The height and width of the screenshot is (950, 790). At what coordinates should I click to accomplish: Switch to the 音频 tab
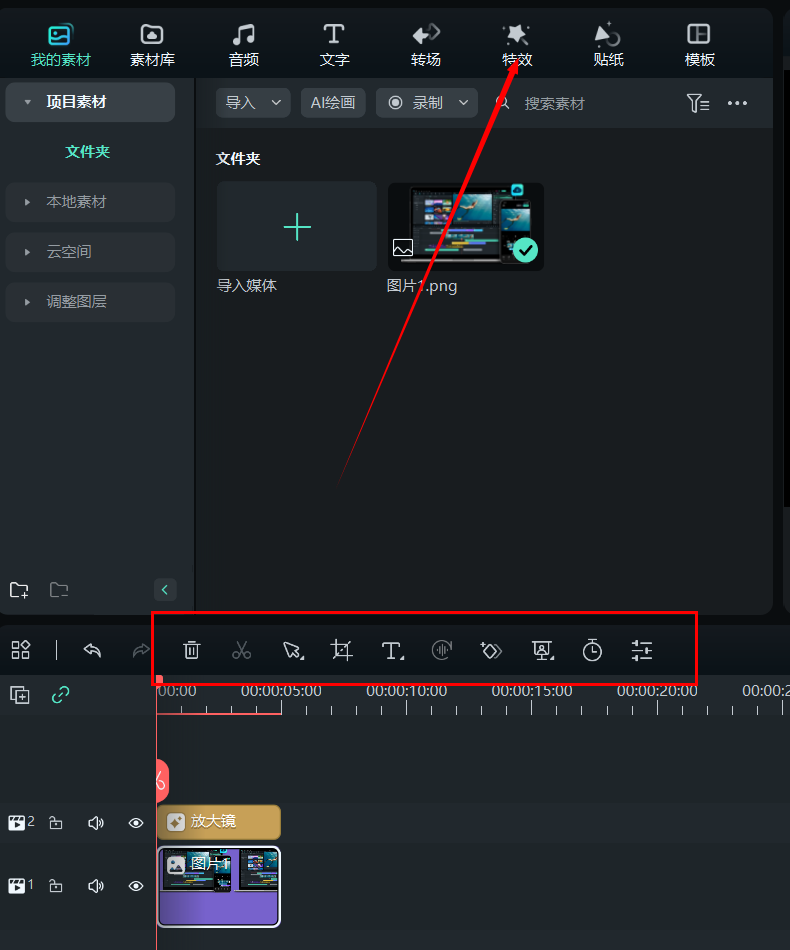[x=244, y=45]
